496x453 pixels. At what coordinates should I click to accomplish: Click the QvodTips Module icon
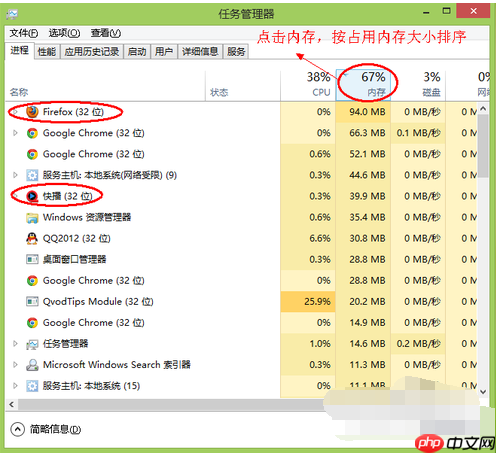click(32, 302)
